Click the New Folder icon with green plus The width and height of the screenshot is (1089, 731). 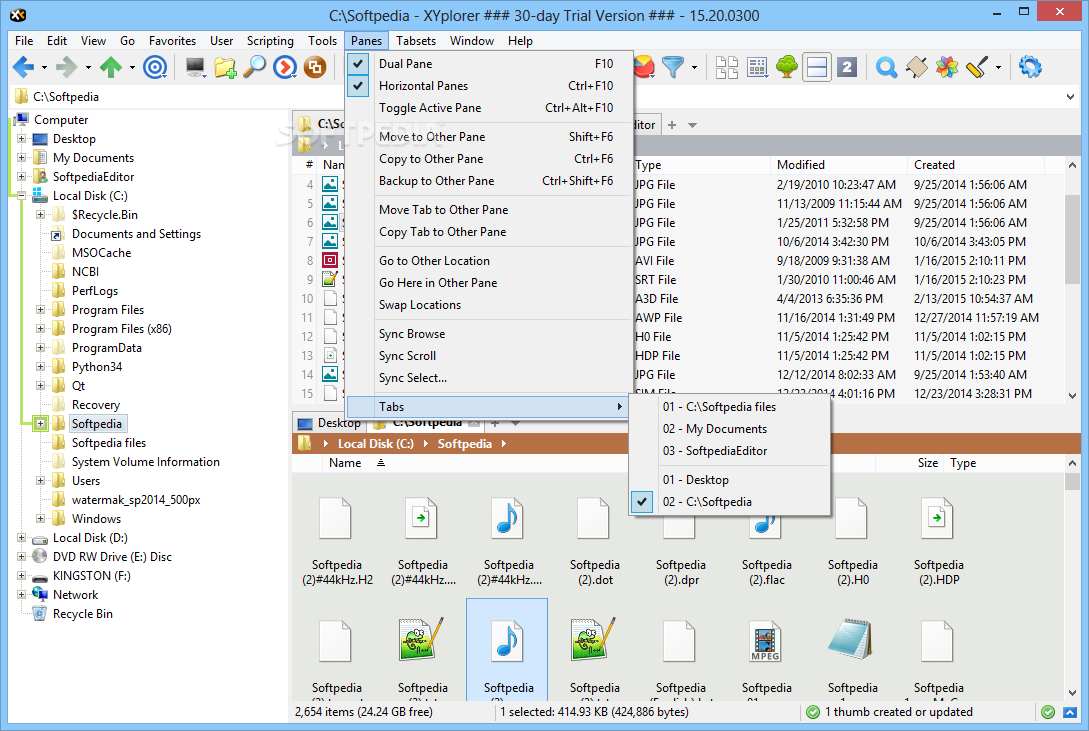click(x=225, y=67)
